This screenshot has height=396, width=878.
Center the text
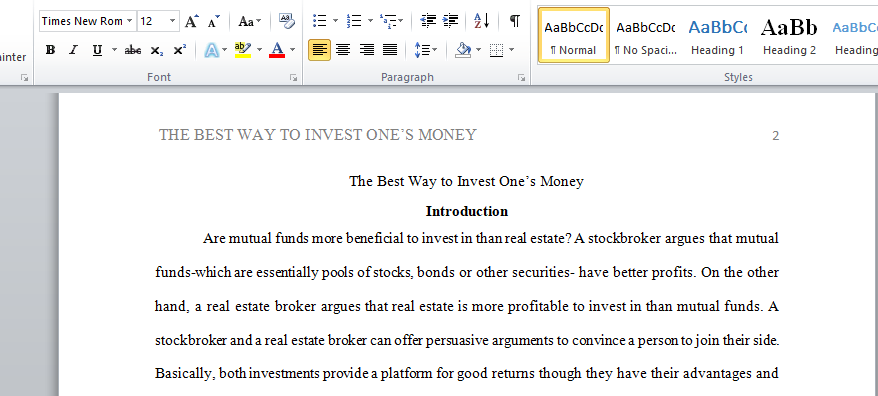343,50
